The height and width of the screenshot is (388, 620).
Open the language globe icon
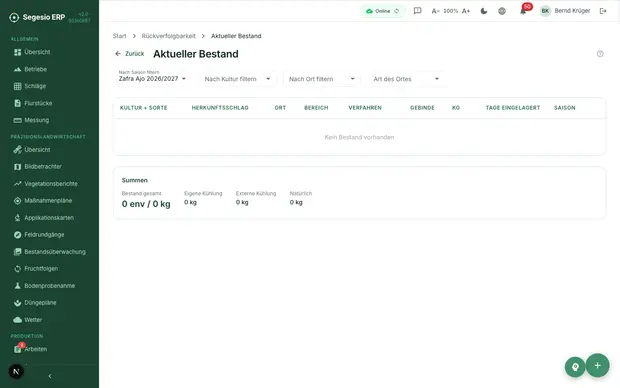coord(502,11)
